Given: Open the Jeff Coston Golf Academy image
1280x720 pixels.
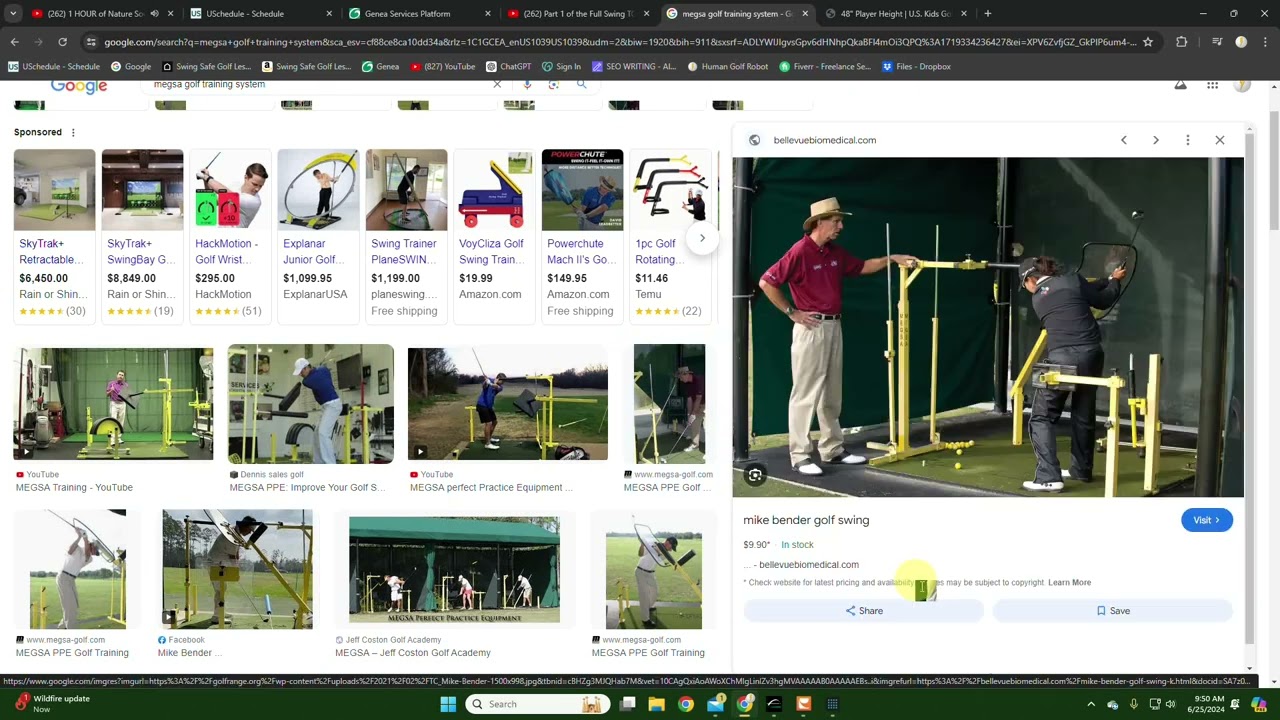Looking at the screenshot, I should [x=454, y=570].
